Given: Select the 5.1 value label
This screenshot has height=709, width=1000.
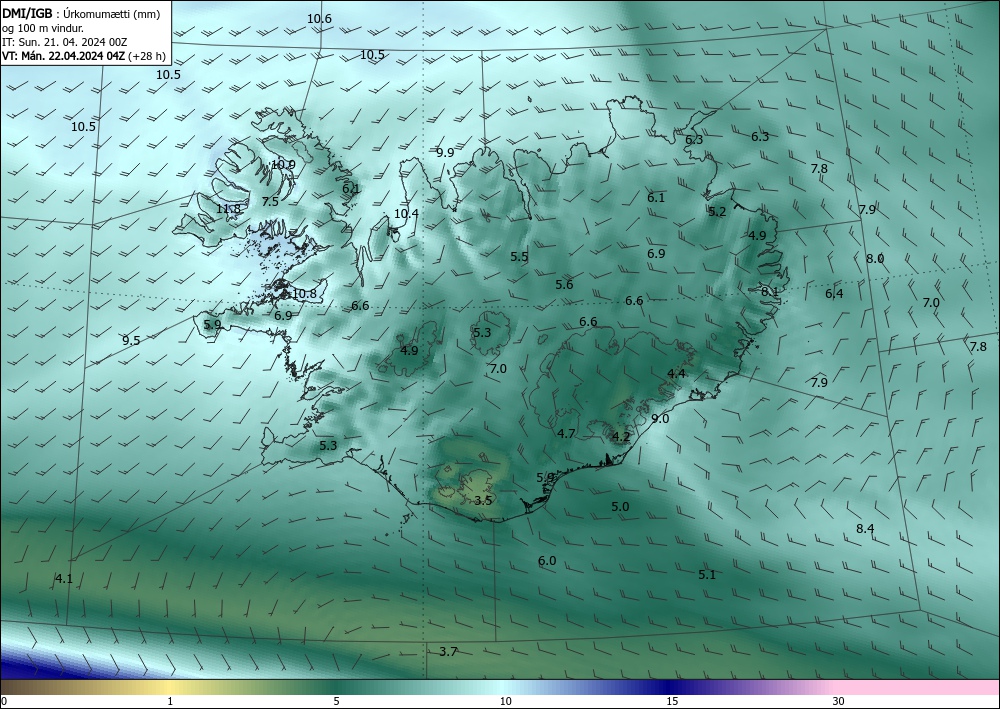Looking at the screenshot, I should point(707,575).
